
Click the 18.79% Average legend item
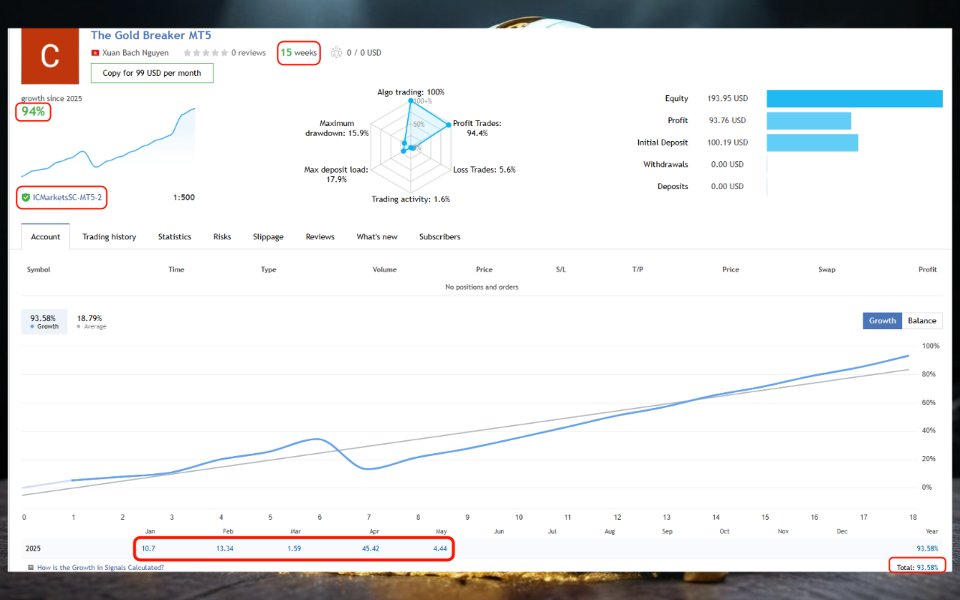point(91,321)
